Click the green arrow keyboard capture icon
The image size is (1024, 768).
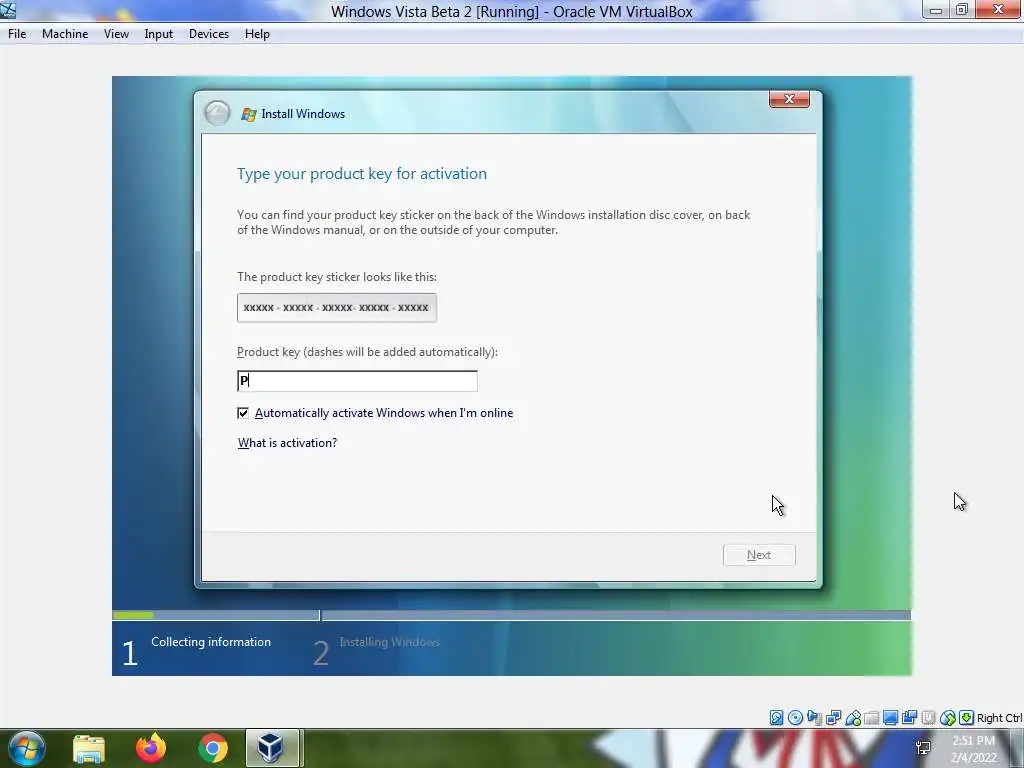(x=967, y=718)
